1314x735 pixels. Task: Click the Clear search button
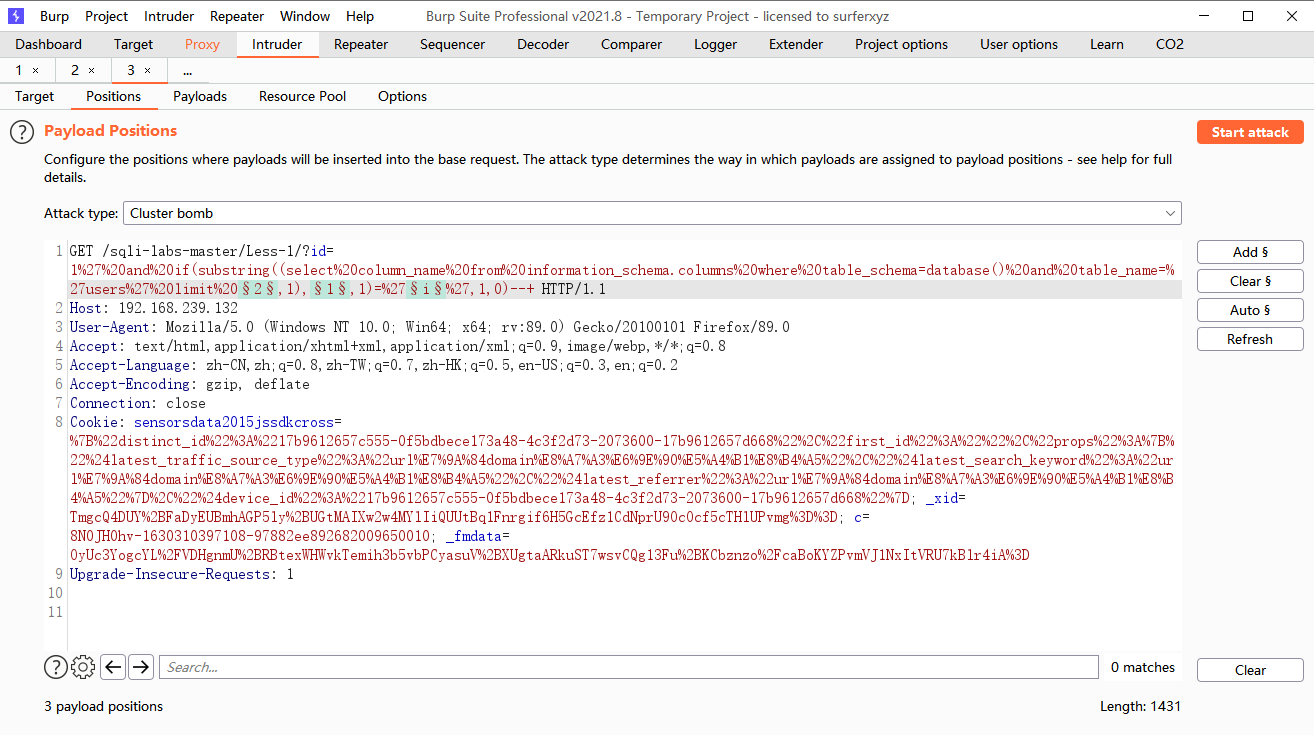pos(1250,670)
